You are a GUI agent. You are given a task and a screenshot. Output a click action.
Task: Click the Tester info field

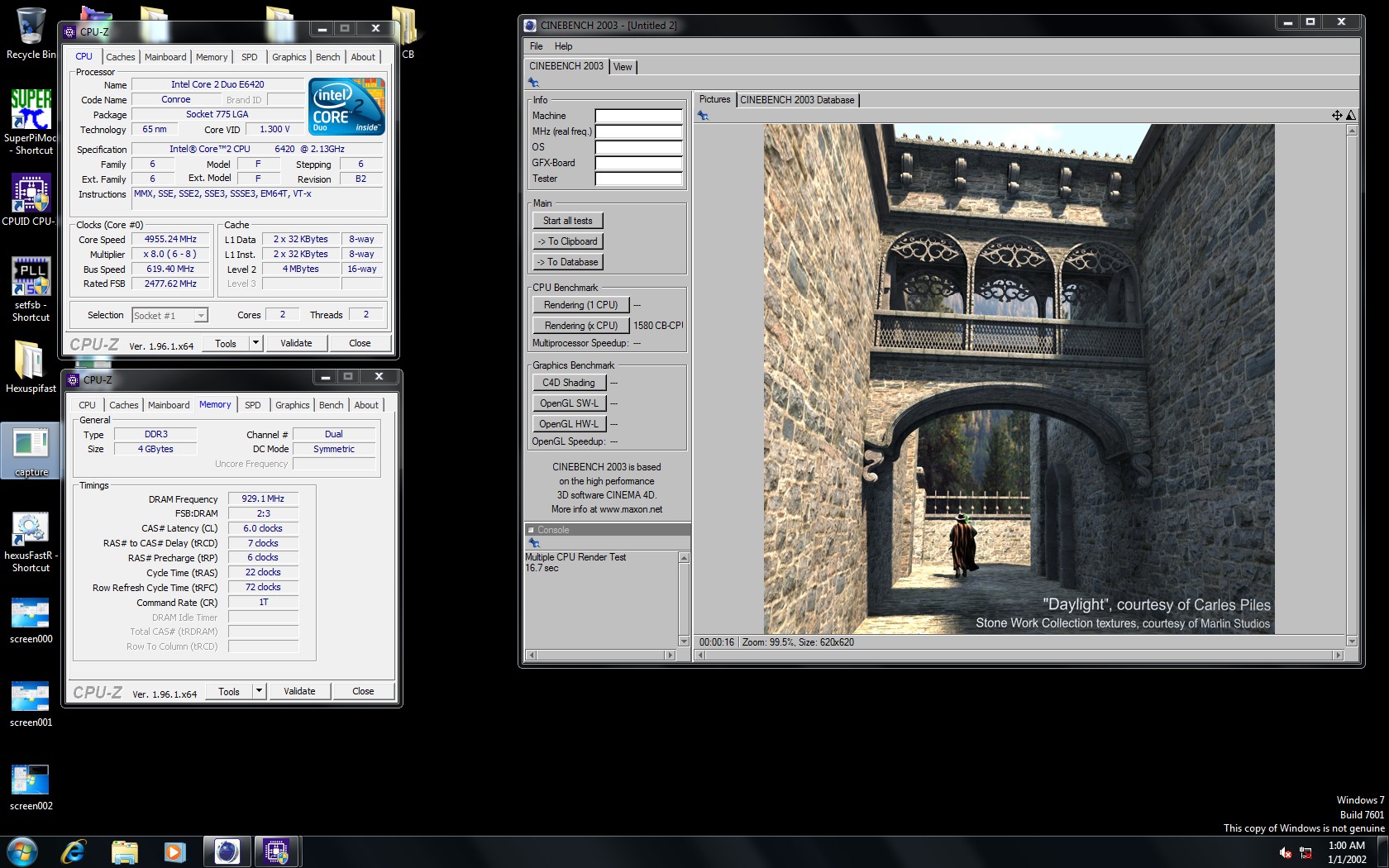(638, 179)
